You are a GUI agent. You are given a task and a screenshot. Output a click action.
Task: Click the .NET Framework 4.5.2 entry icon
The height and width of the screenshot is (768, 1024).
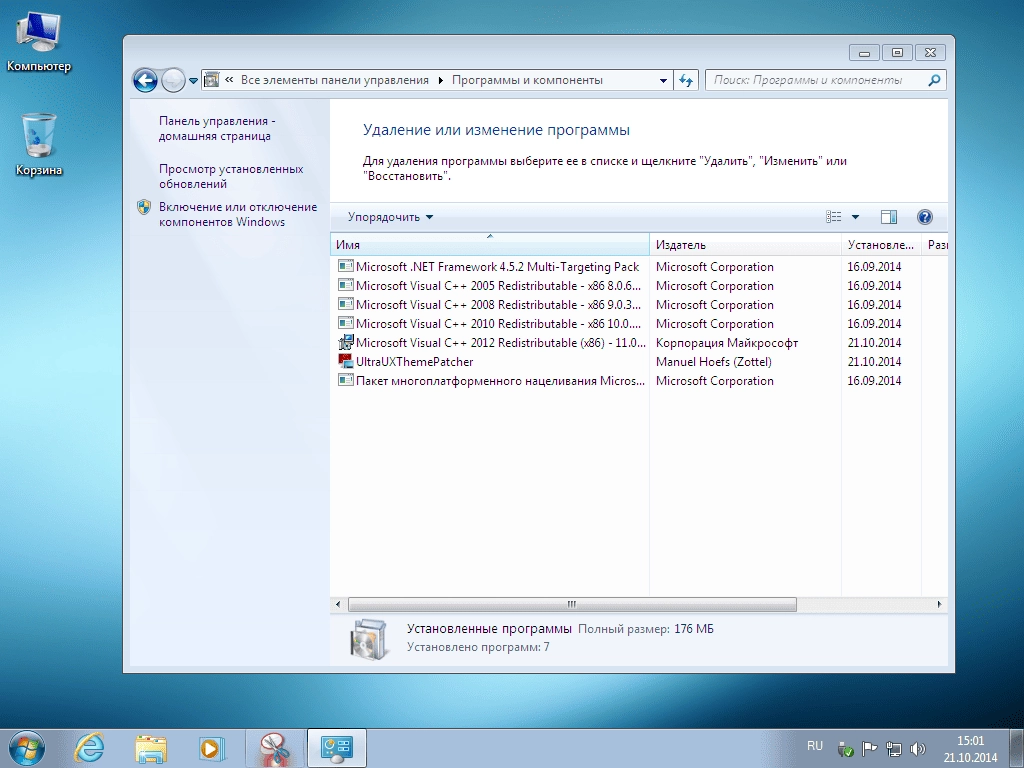[345, 266]
